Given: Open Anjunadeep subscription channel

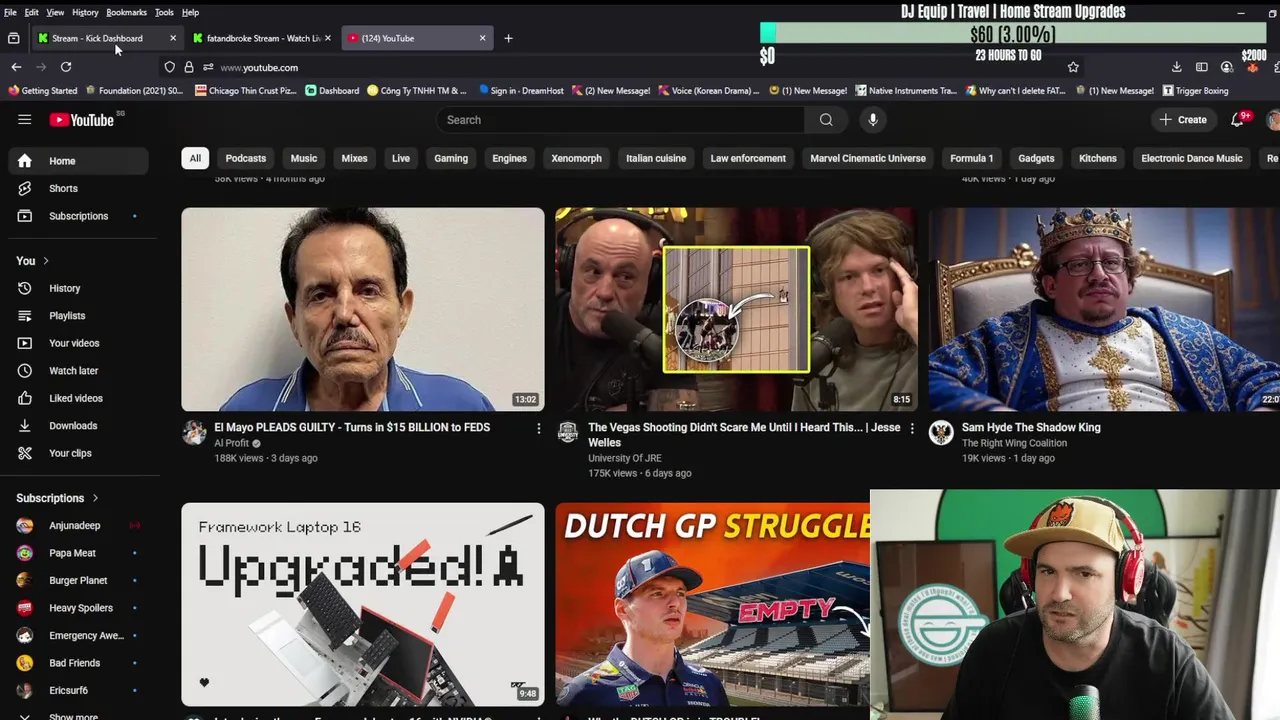Looking at the screenshot, I should [x=78, y=526].
